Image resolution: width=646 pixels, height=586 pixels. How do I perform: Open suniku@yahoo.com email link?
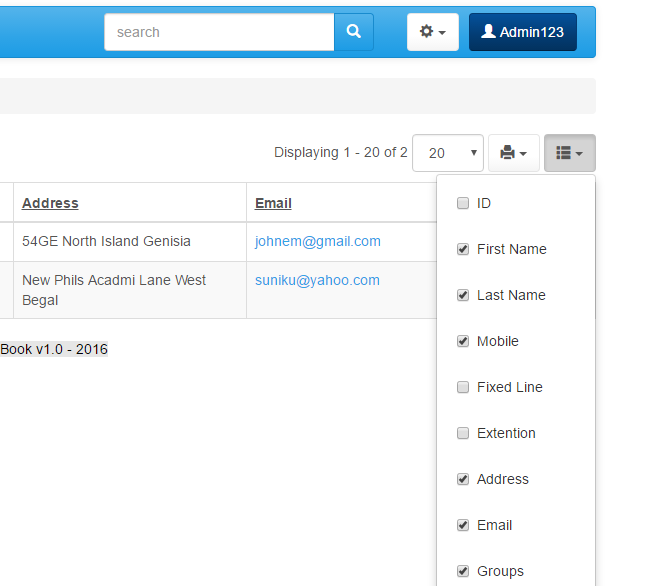coord(317,280)
